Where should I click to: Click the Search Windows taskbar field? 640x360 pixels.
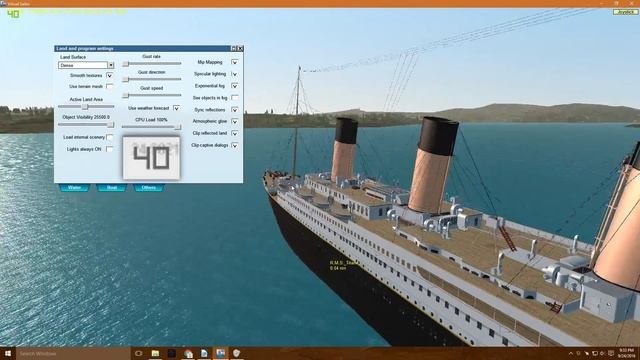73,353
